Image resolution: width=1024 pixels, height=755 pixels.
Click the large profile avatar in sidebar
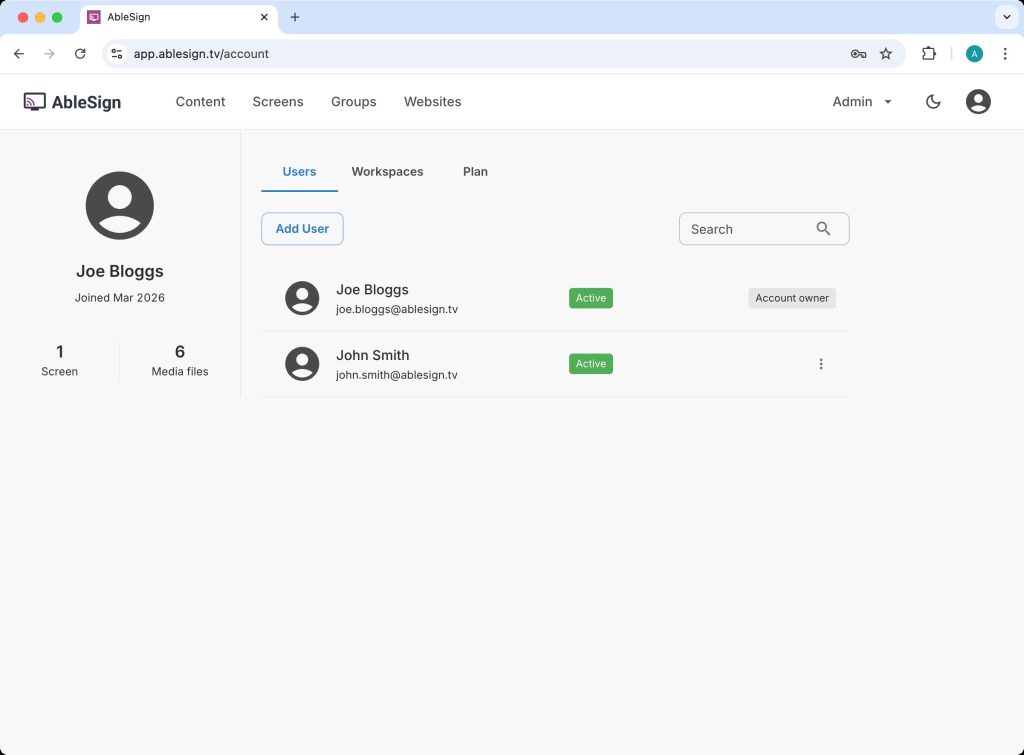[120, 206]
